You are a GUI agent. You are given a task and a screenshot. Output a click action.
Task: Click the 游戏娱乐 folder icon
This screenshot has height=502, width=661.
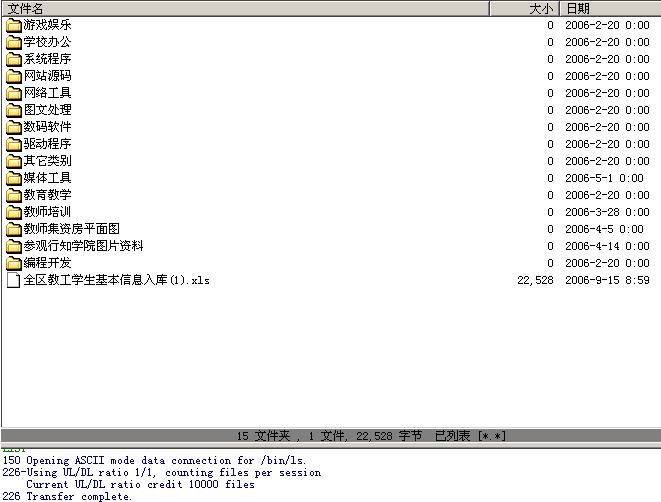pos(13,25)
